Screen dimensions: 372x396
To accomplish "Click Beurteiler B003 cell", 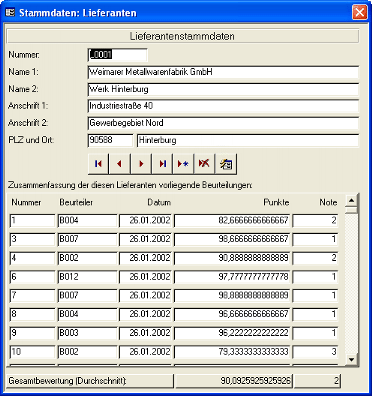I will click(x=87, y=333).
